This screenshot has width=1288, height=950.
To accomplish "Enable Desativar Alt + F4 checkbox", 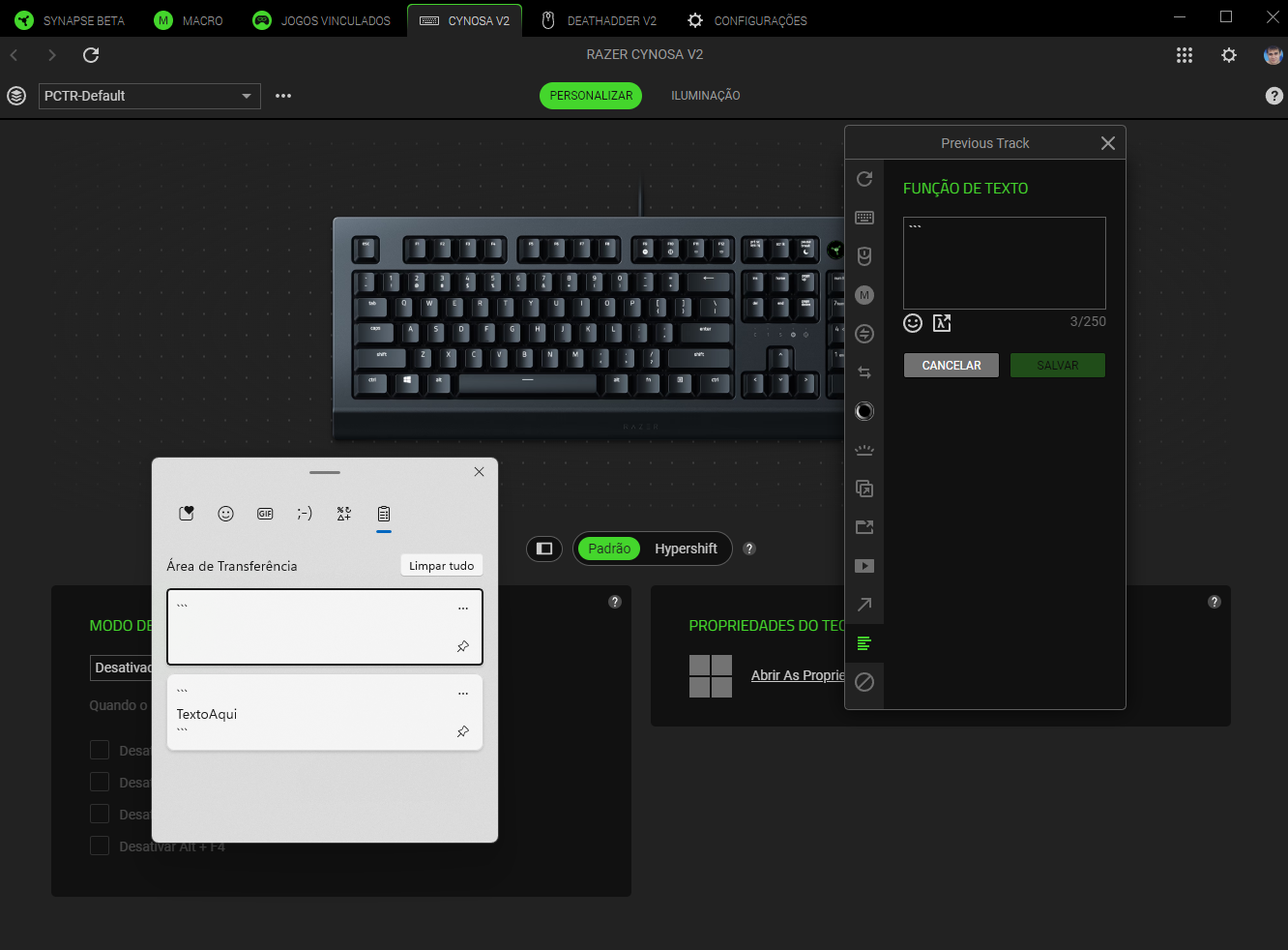I will click(x=100, y=846).
